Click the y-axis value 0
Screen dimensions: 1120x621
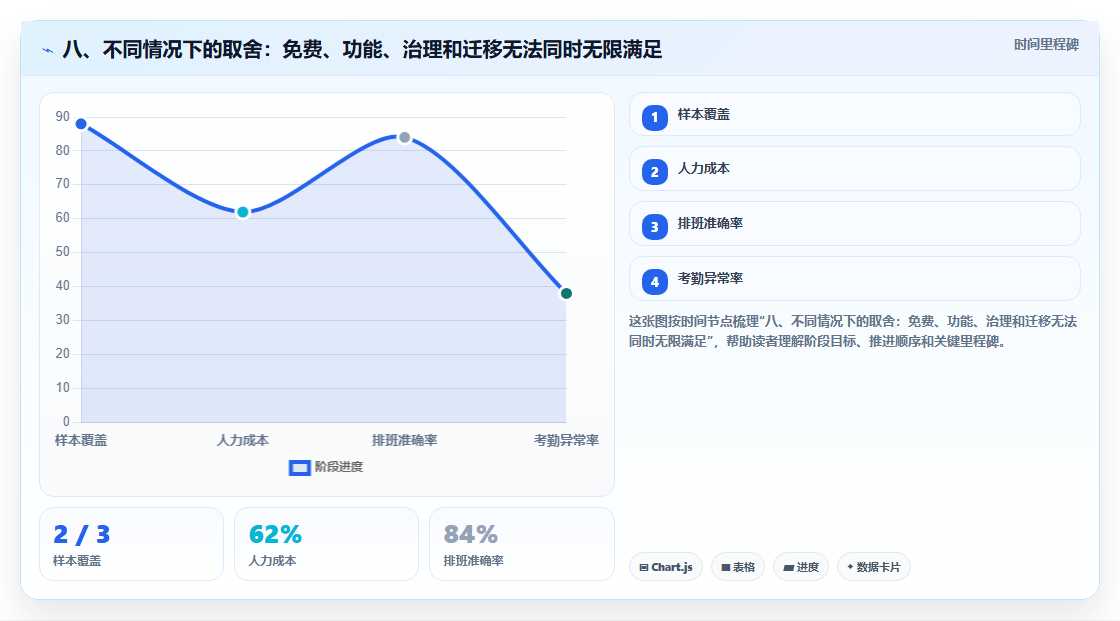[x=66, y=422]
